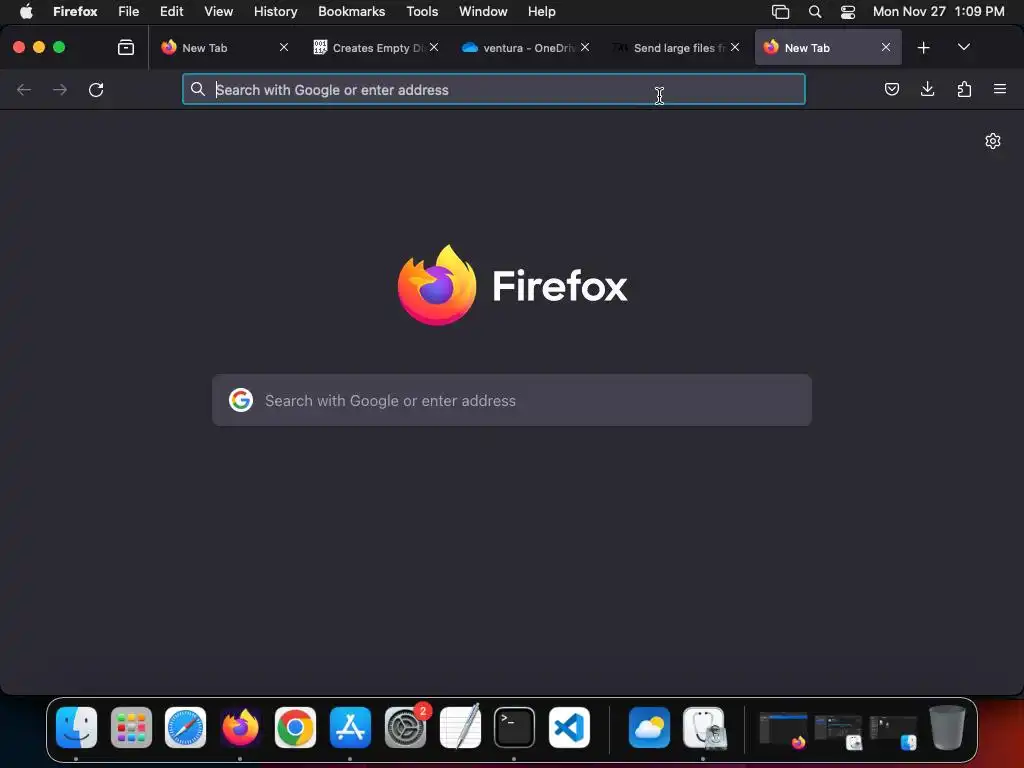Close the first New Tab
1024x768 pixels.
(283, 47)
